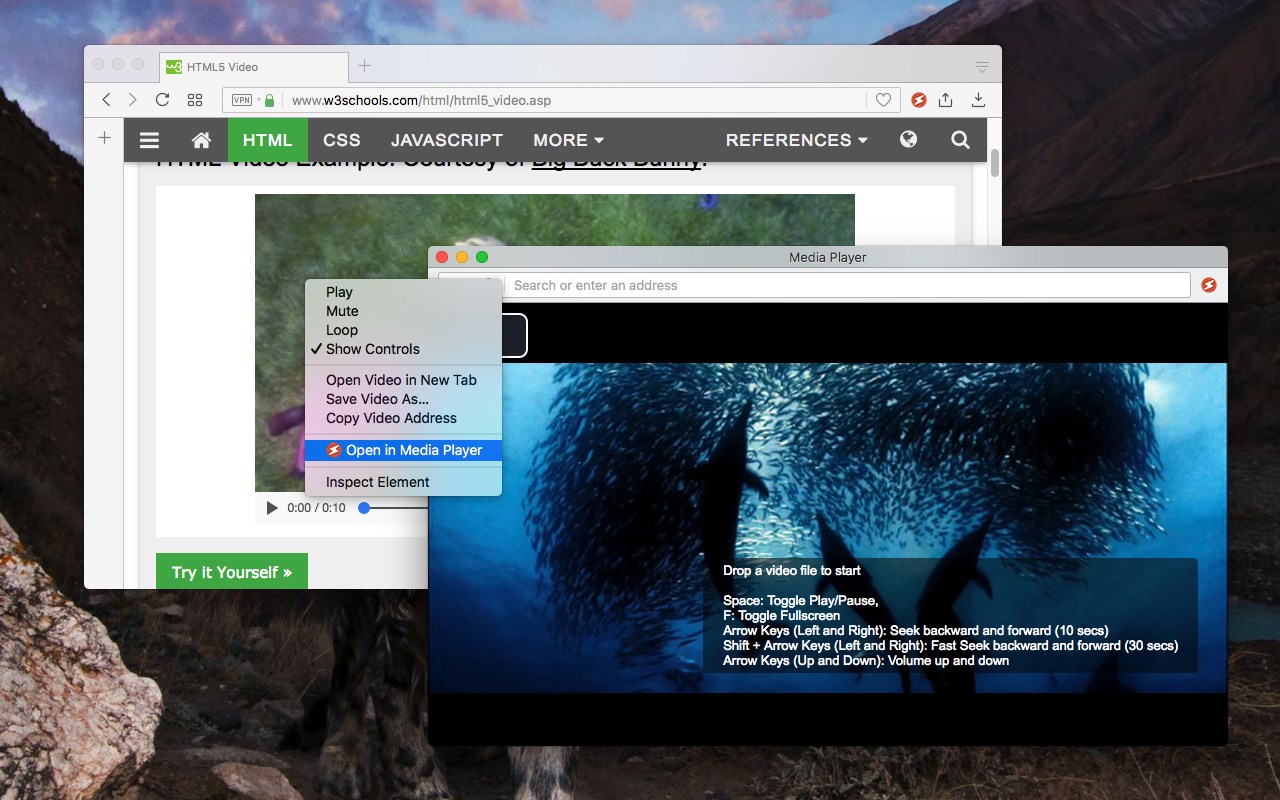Viewport: 1280px width, 800px height.
Task: Click the page vertical scrollbar
Action: (x=994, y=164)
